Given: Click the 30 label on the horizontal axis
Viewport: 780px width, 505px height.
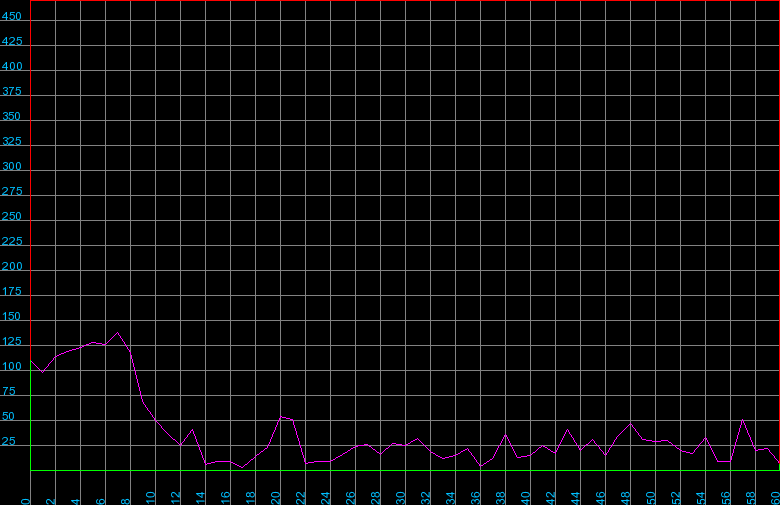Looking at the screenshot, I should [400, 498].
